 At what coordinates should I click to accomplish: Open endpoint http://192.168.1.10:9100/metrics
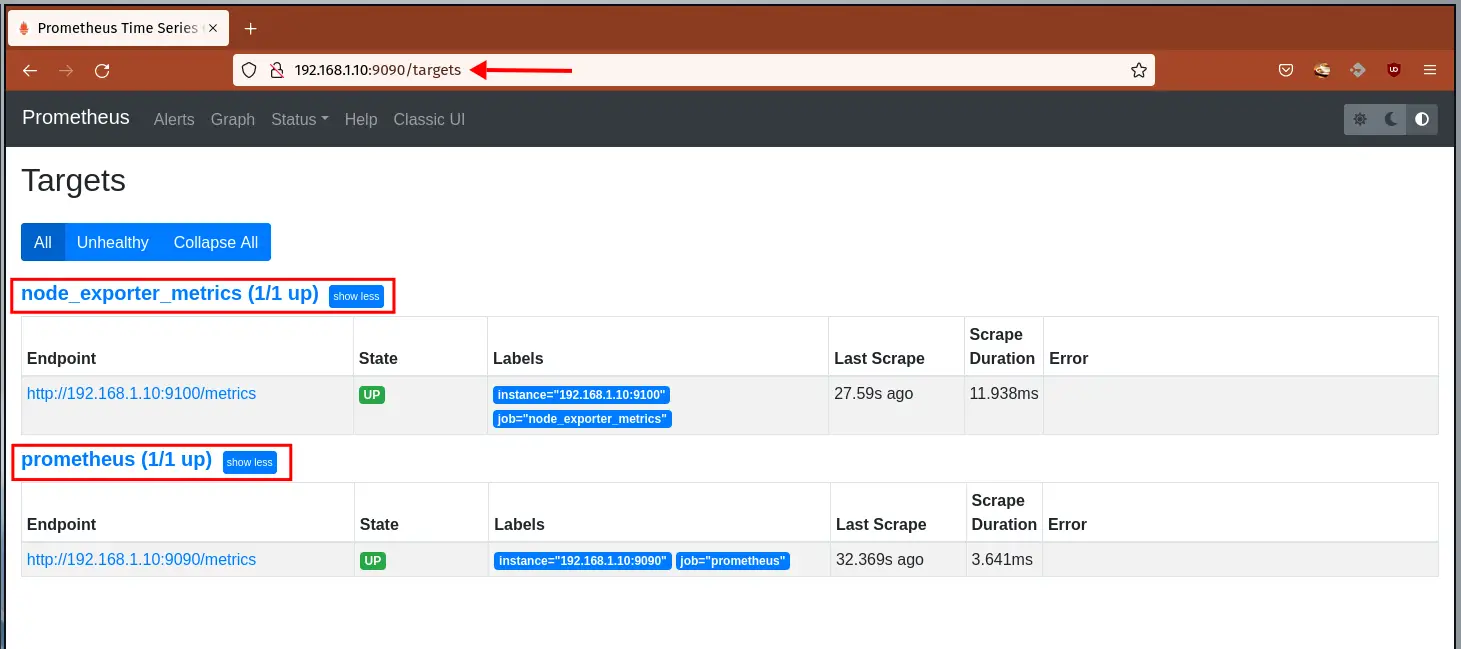pos(141,394)
